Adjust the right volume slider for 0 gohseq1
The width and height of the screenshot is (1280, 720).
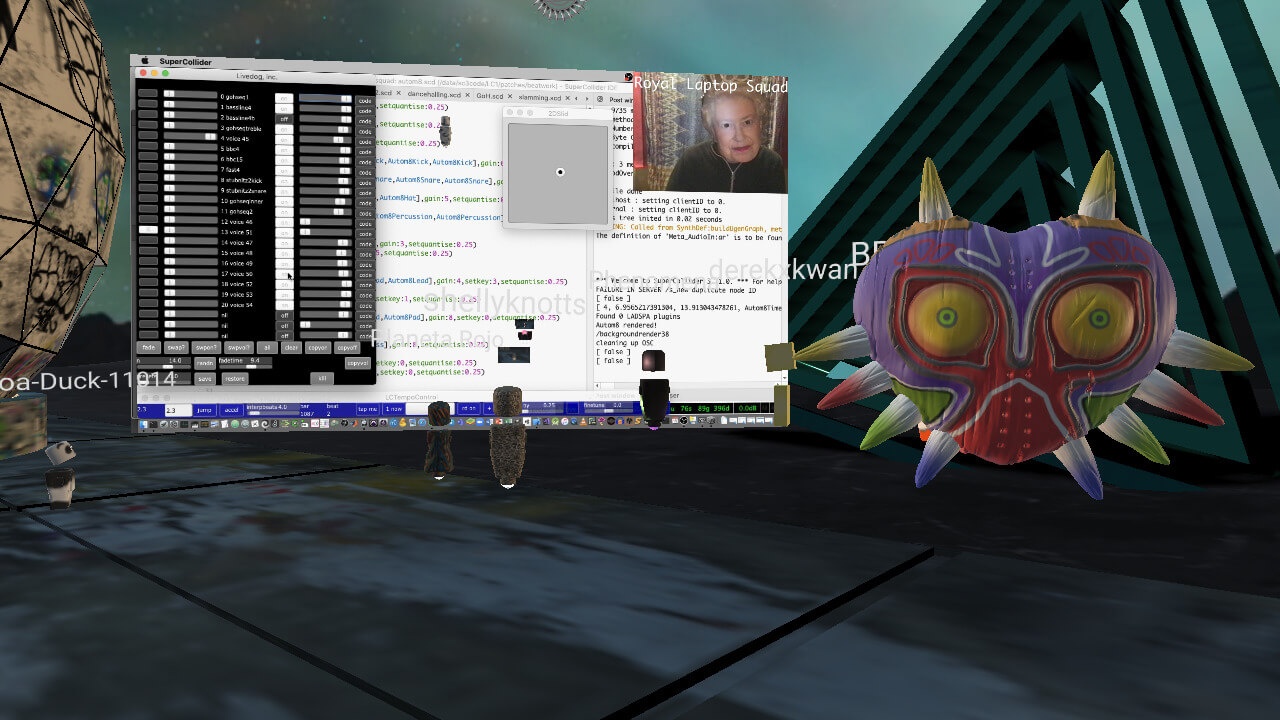point(326,98)
